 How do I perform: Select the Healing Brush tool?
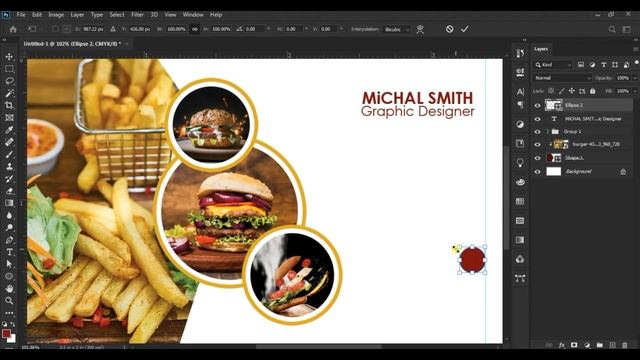coord(9,142)
